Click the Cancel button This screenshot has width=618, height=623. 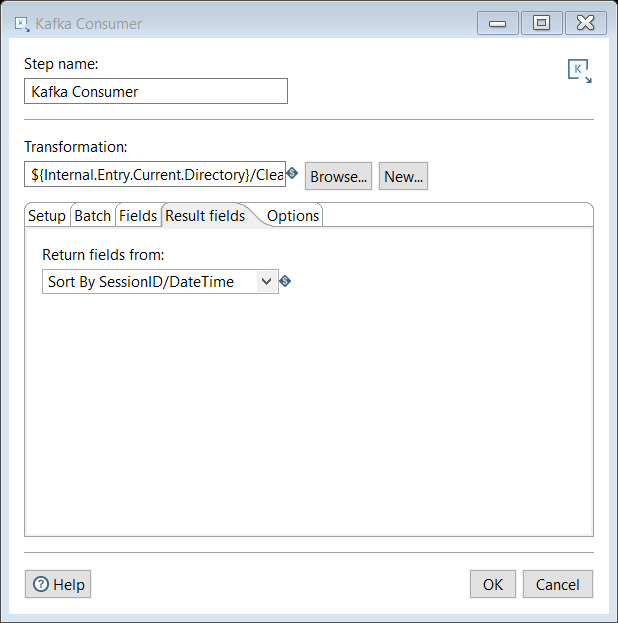[558, 584]
